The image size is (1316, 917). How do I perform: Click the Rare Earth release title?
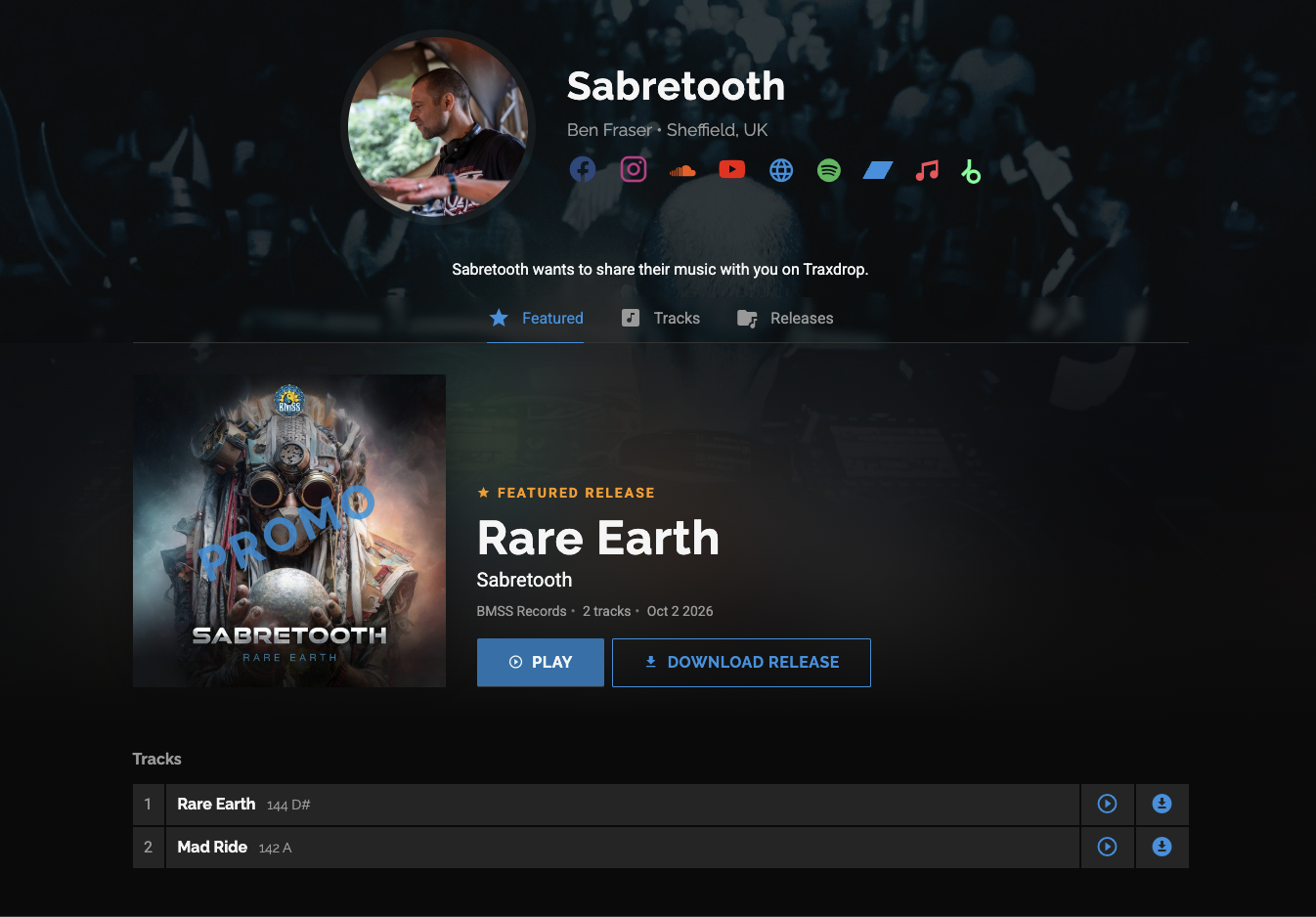tap(598, 538)
